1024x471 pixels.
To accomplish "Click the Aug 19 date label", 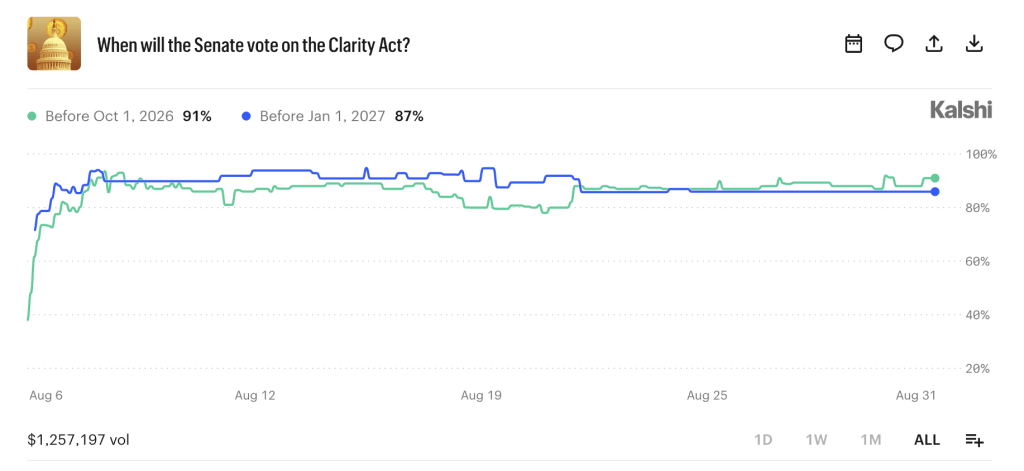I will pyautogui.click(x=481, y=395).
